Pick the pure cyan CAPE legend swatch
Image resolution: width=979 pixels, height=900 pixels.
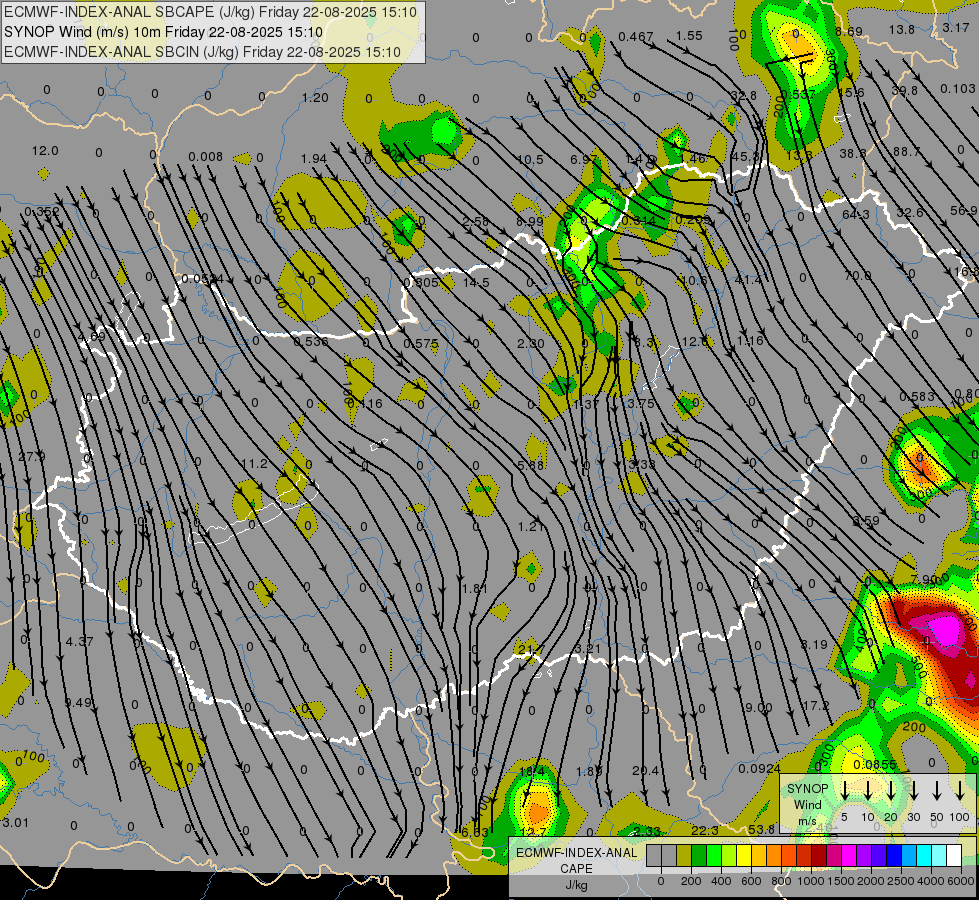tap(924, 855)
